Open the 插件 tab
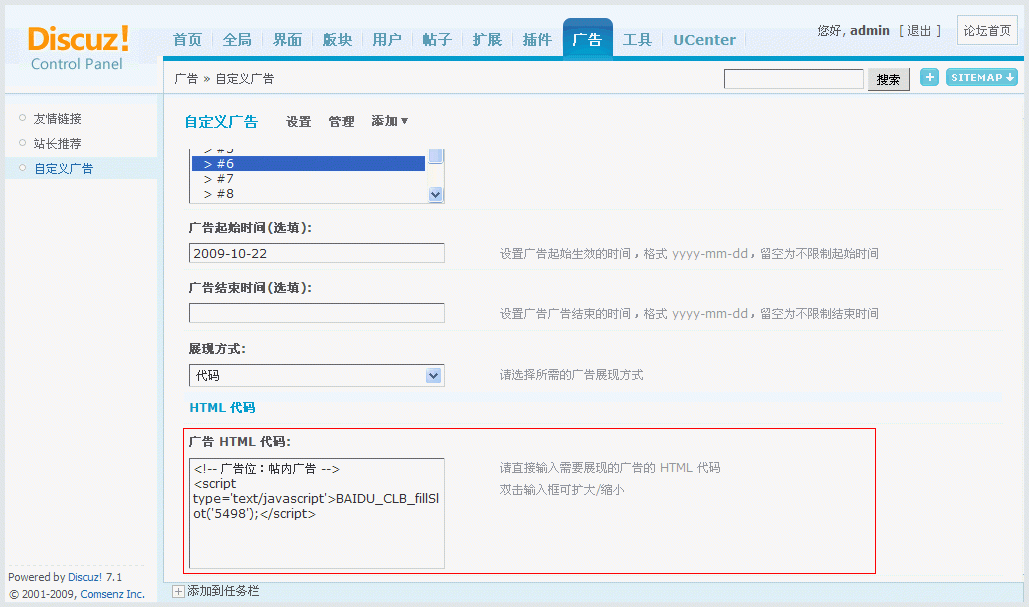Screen dimensions: 1029x607 pyautogui.click(x=537, y=40)
